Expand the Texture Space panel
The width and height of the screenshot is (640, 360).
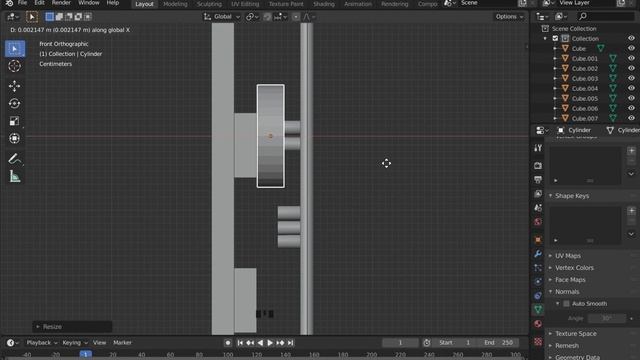pos(576,333)
